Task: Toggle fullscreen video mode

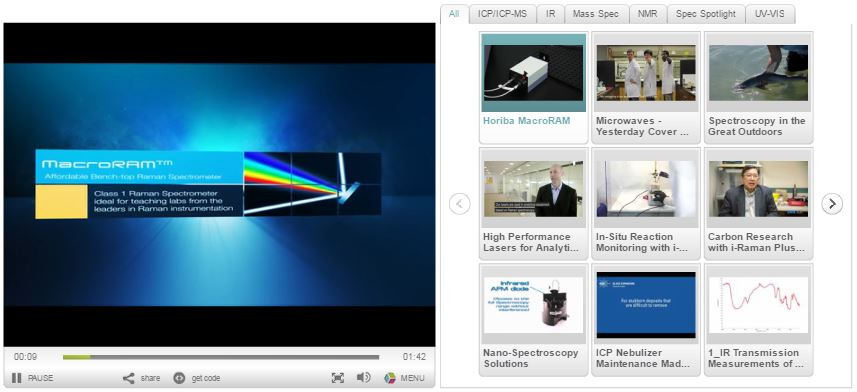Action: coord(338,378)
